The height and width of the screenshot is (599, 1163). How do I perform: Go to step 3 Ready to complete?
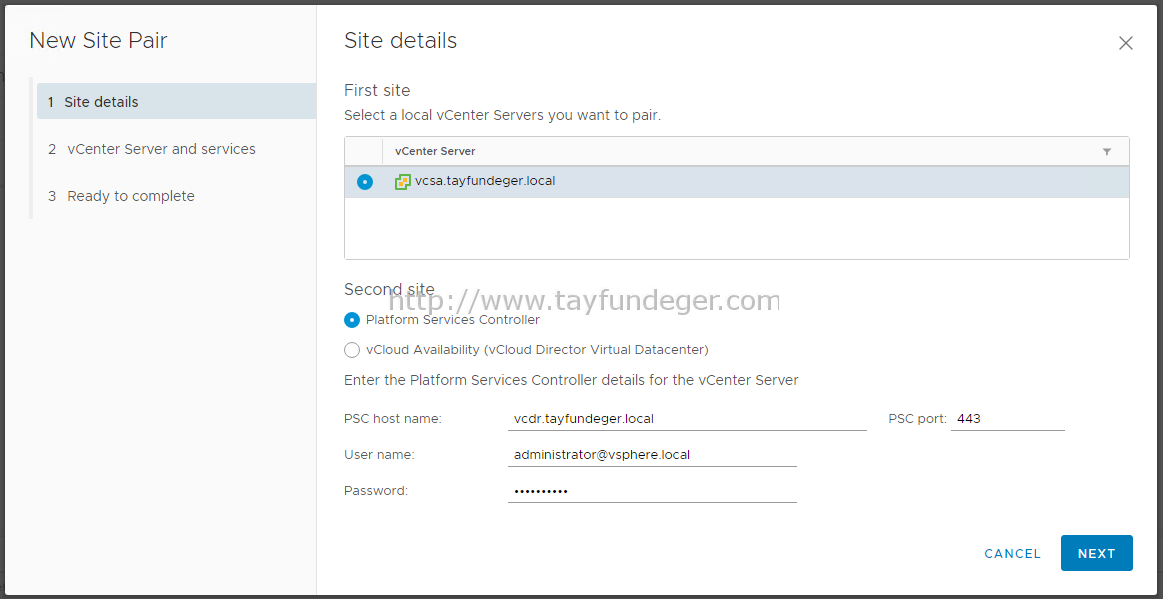coord(177,196)
